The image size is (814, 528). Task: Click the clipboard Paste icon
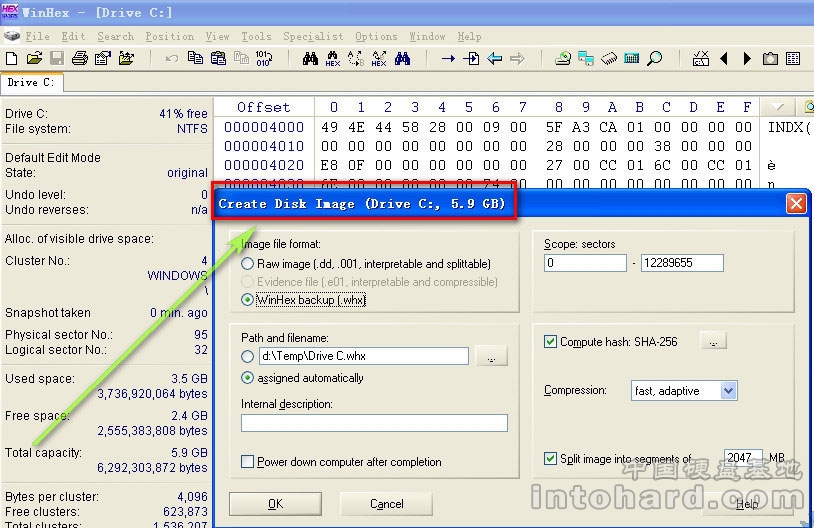tap(218, 58)
